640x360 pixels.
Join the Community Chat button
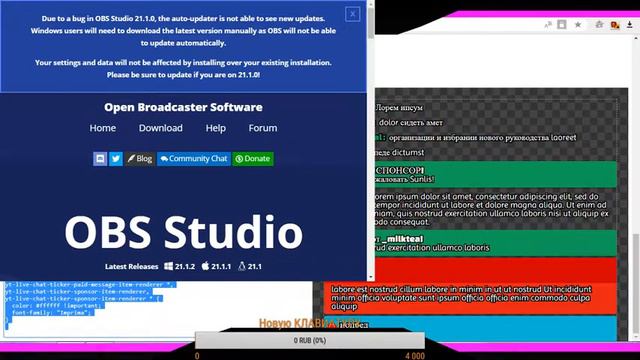(194, 159)
